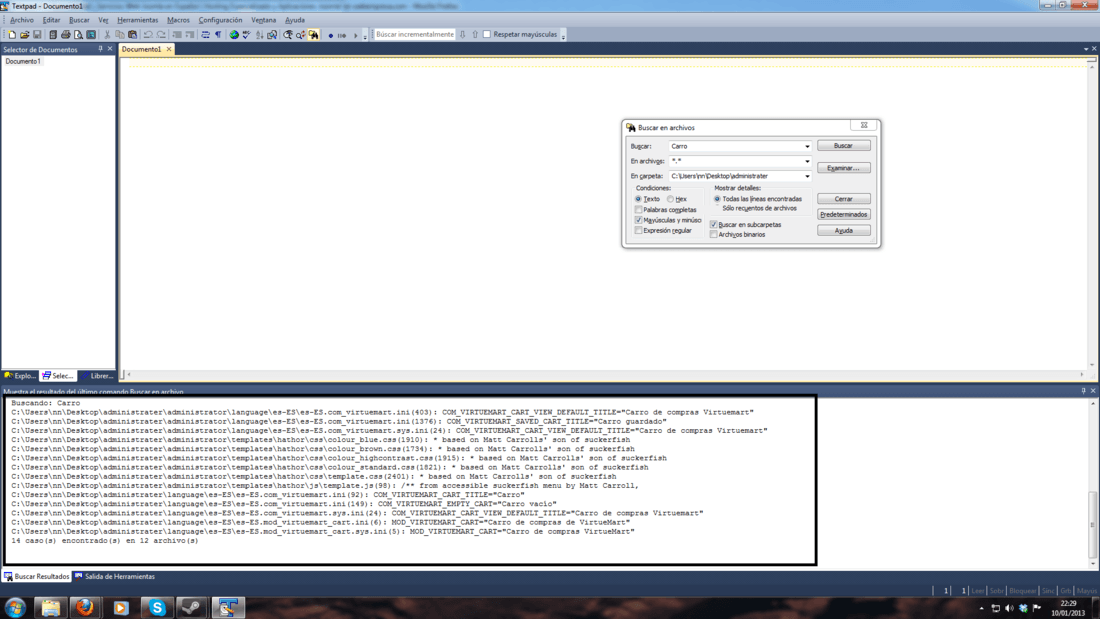Open the Archivo menu
This screenshot has width=1100, height=619.
[x=22, y=20]
